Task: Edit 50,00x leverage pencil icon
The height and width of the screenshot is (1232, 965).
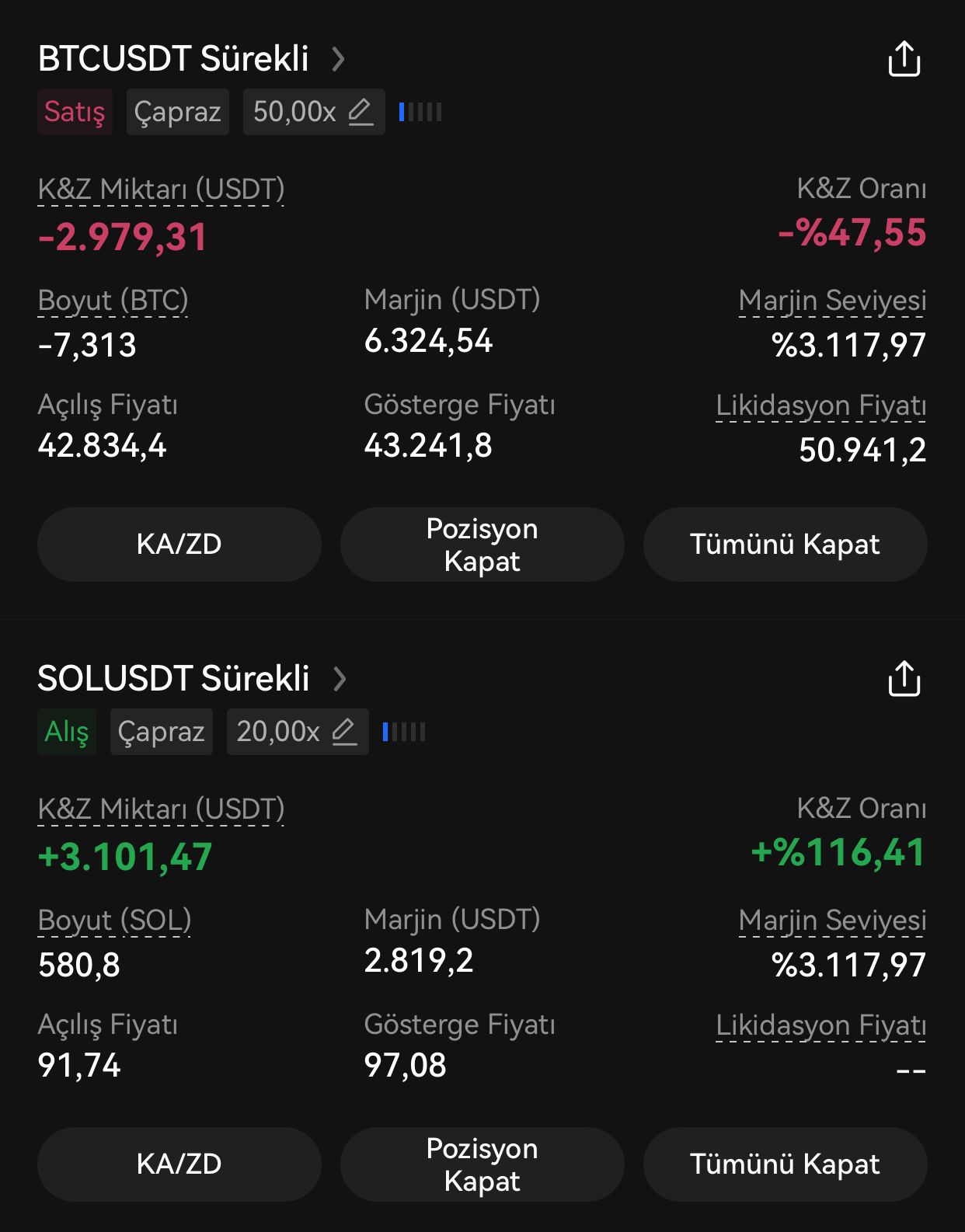Action: [x=361, y=112]
